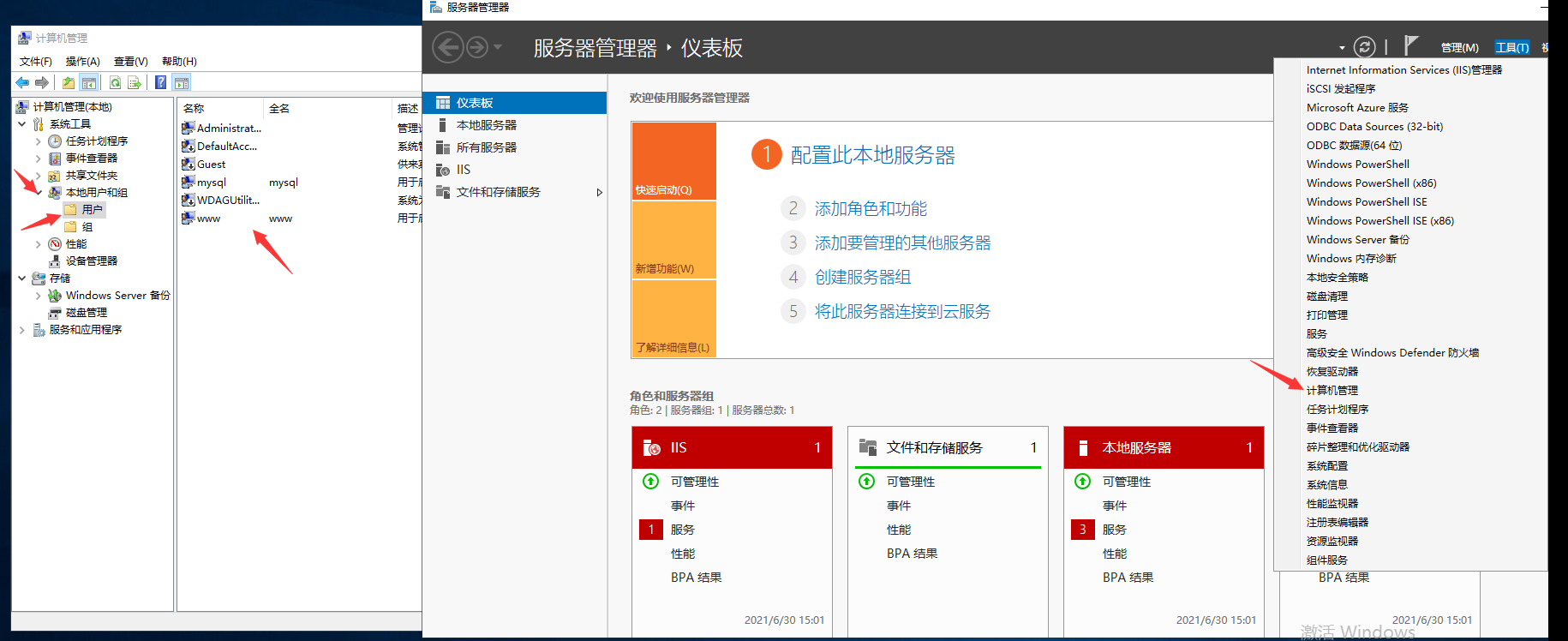
Task: Select the 新增功能(W) tile
Action: 673,240
